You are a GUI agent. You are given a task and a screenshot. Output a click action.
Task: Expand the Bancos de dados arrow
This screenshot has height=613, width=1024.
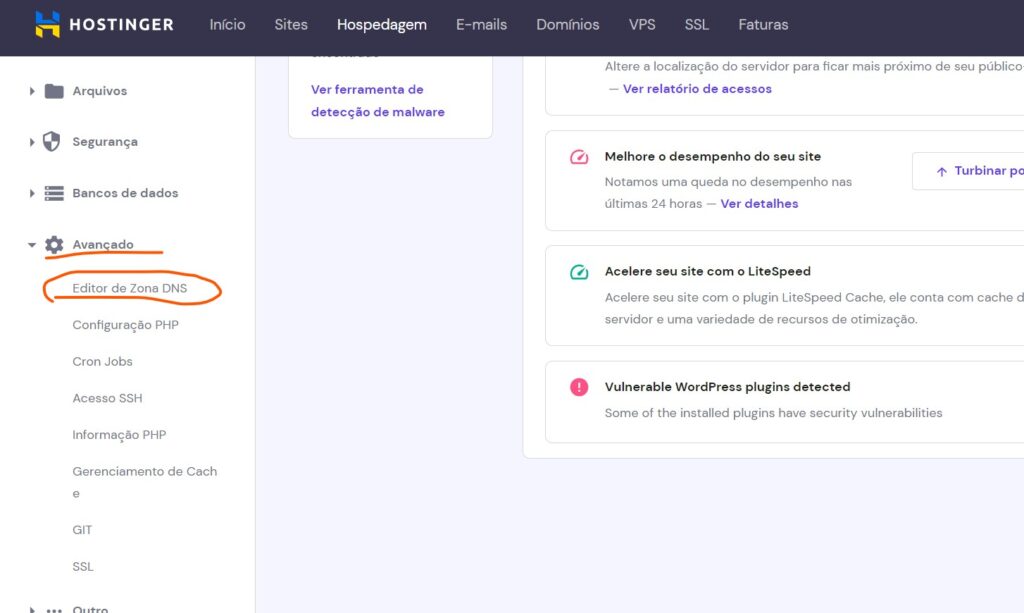pos(33,193)
